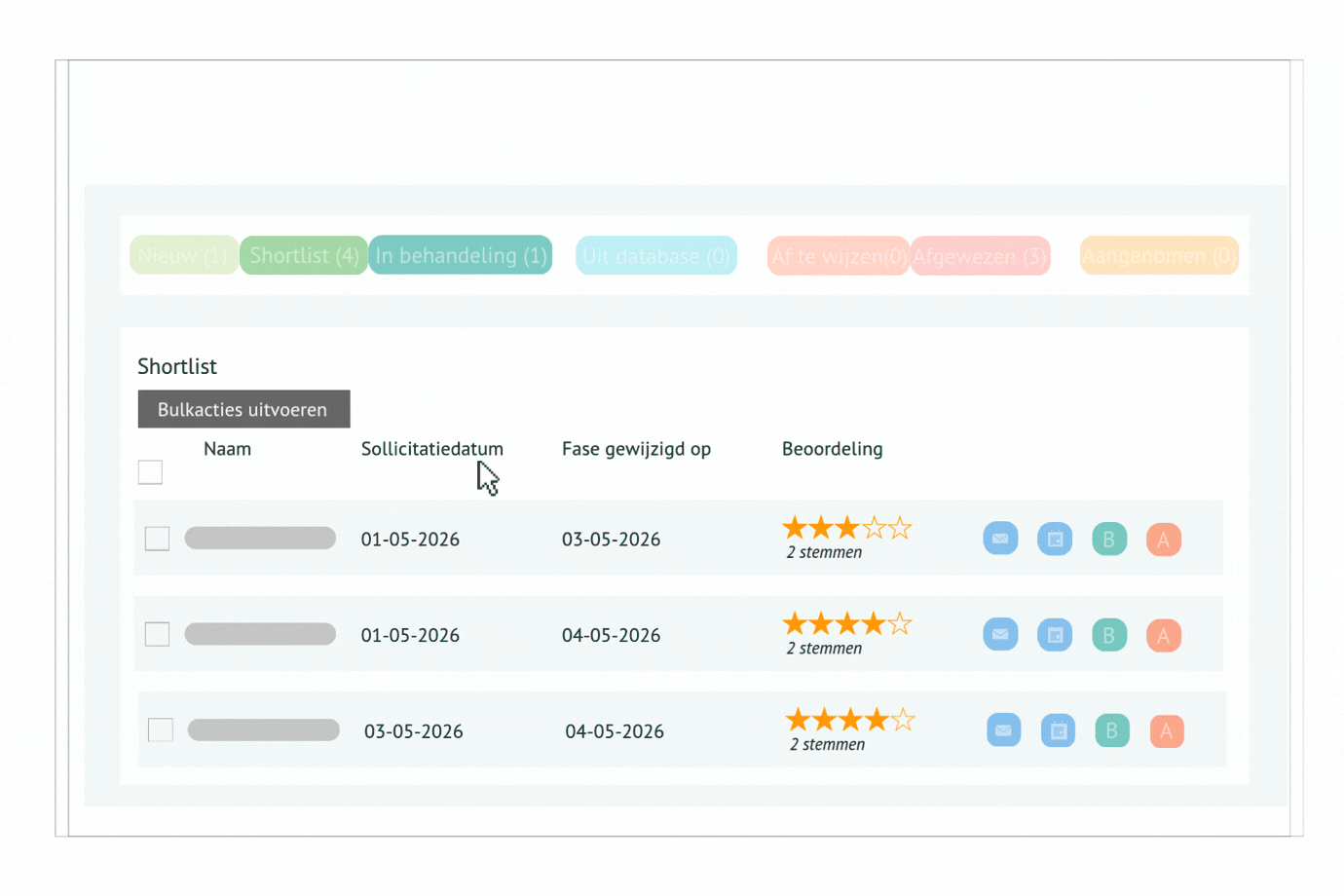This screenshot has height=896, width=1344.
Task: Click the green B icon in the third row
Action: [x=1112, y=730]
